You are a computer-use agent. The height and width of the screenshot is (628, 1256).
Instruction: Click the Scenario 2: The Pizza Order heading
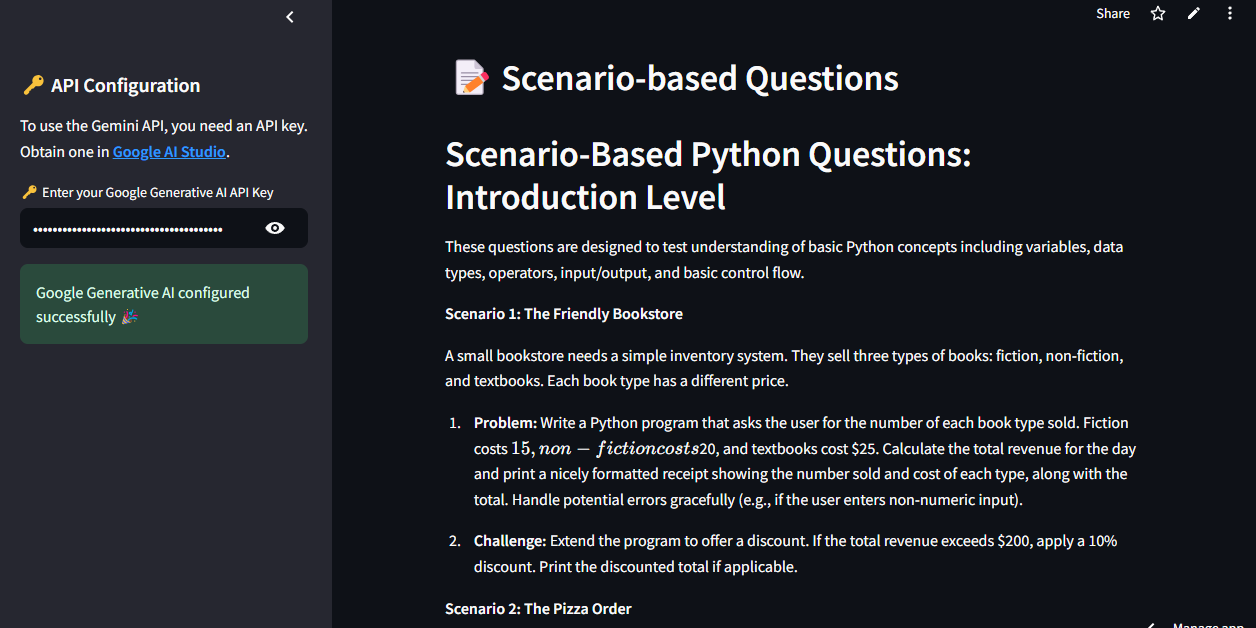click(x=538, y=608)
